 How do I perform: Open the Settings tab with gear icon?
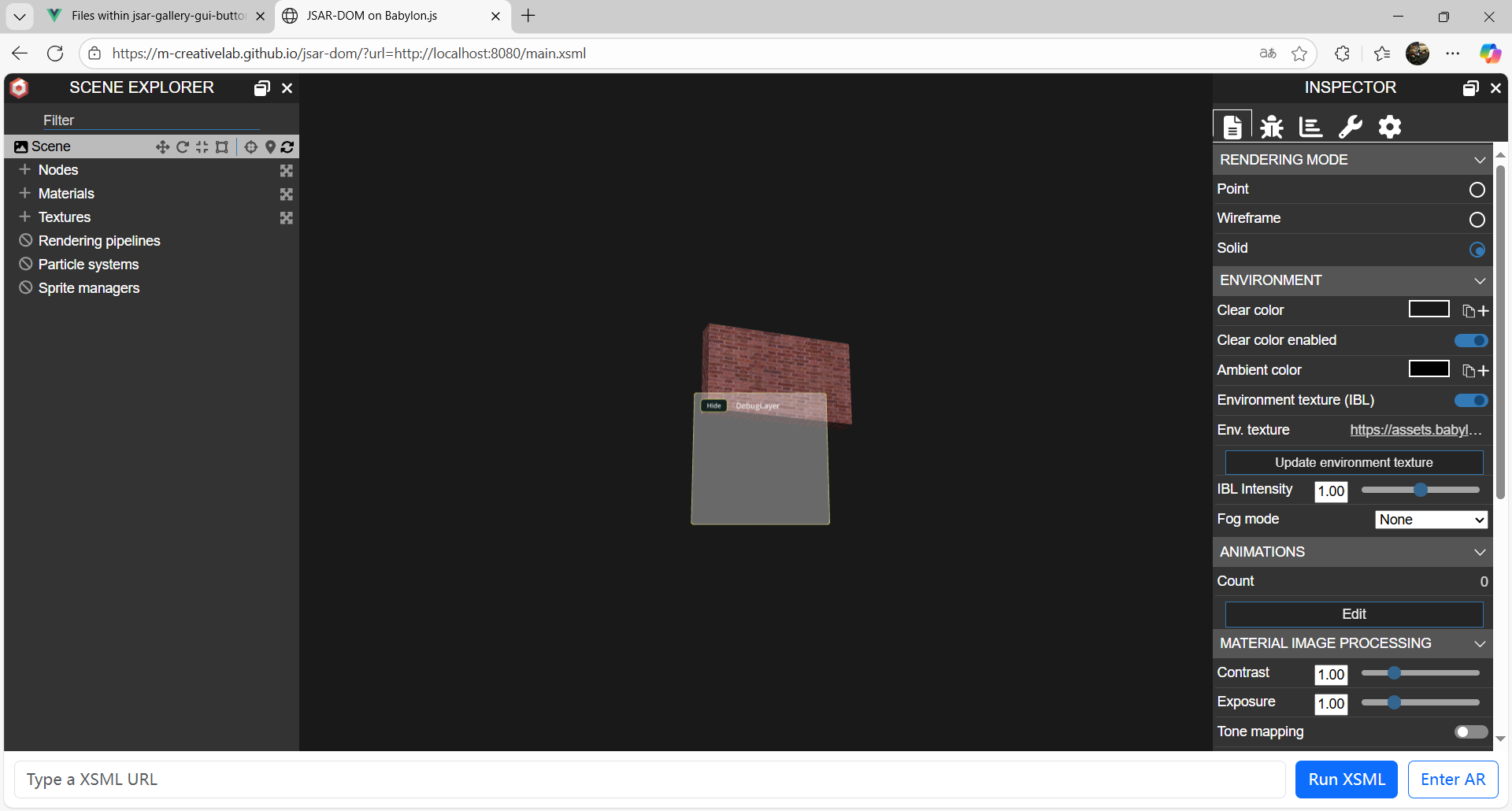coord(1390,127)
